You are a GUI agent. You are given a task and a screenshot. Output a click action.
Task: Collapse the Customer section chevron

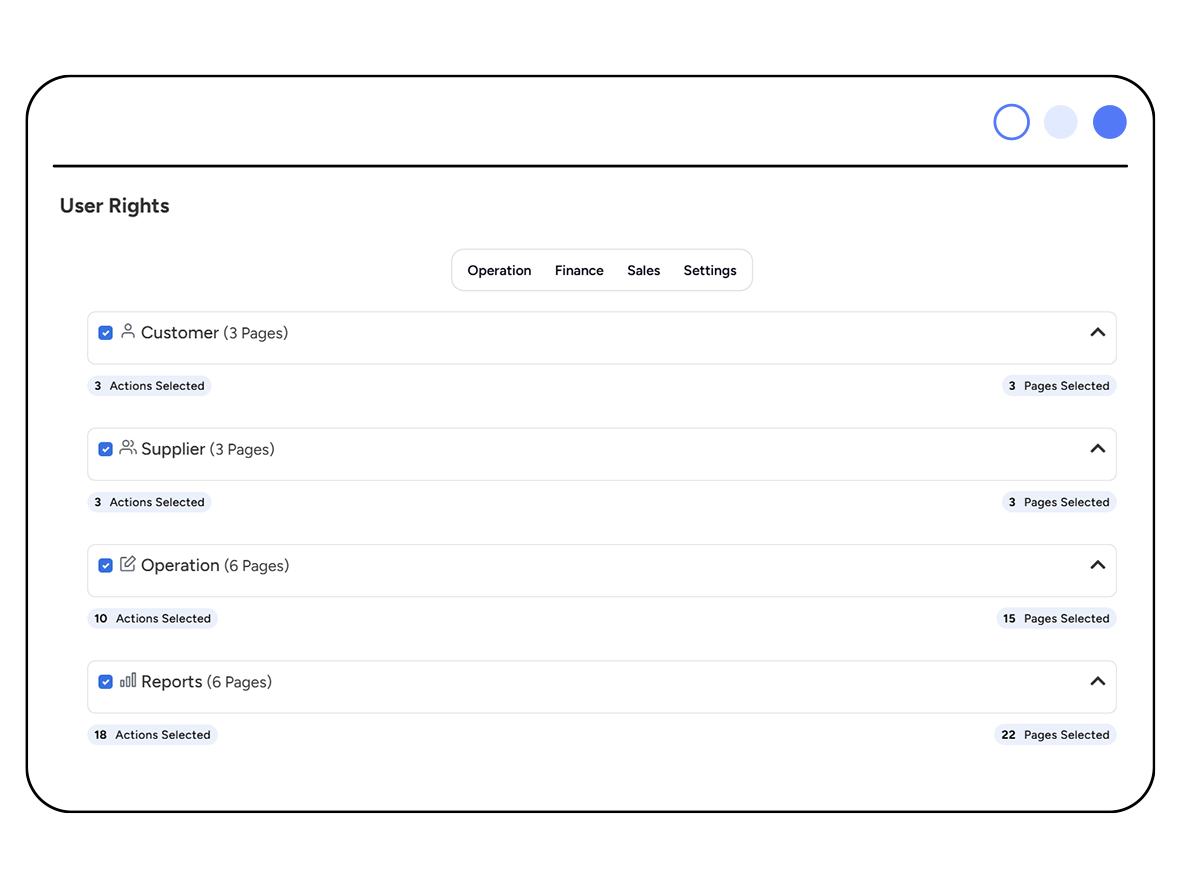point(1098,333)
